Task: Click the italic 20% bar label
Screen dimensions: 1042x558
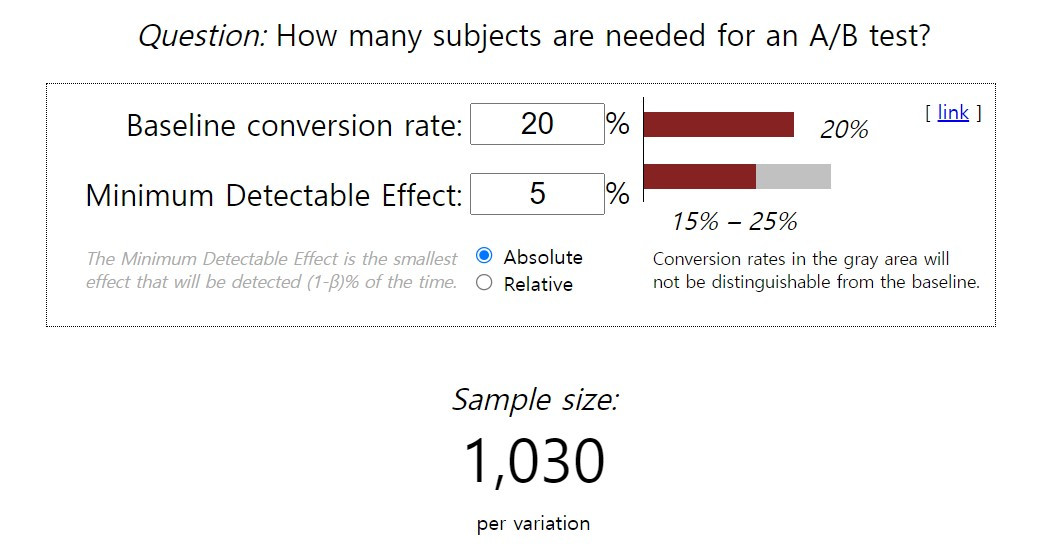Action: [x=844, y=129]
